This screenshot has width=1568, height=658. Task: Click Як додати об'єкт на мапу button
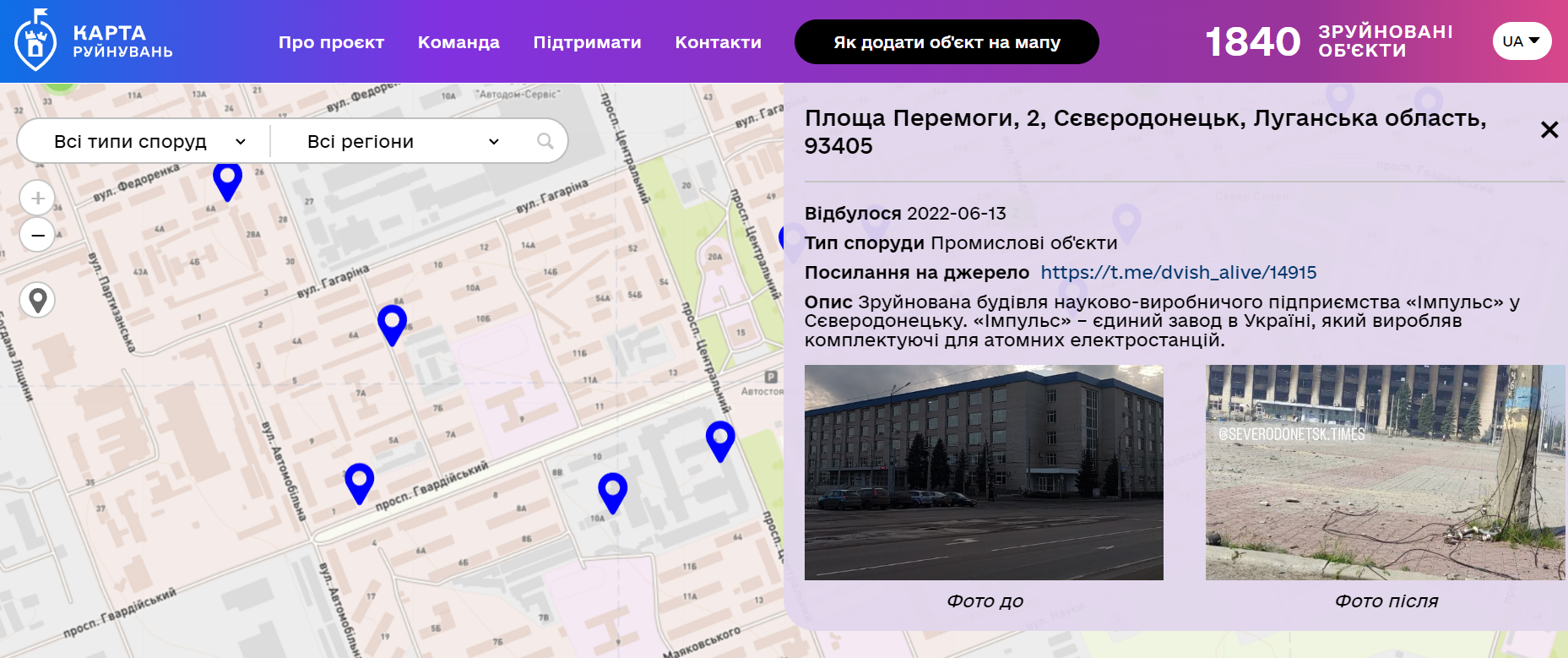click(946, 42)
